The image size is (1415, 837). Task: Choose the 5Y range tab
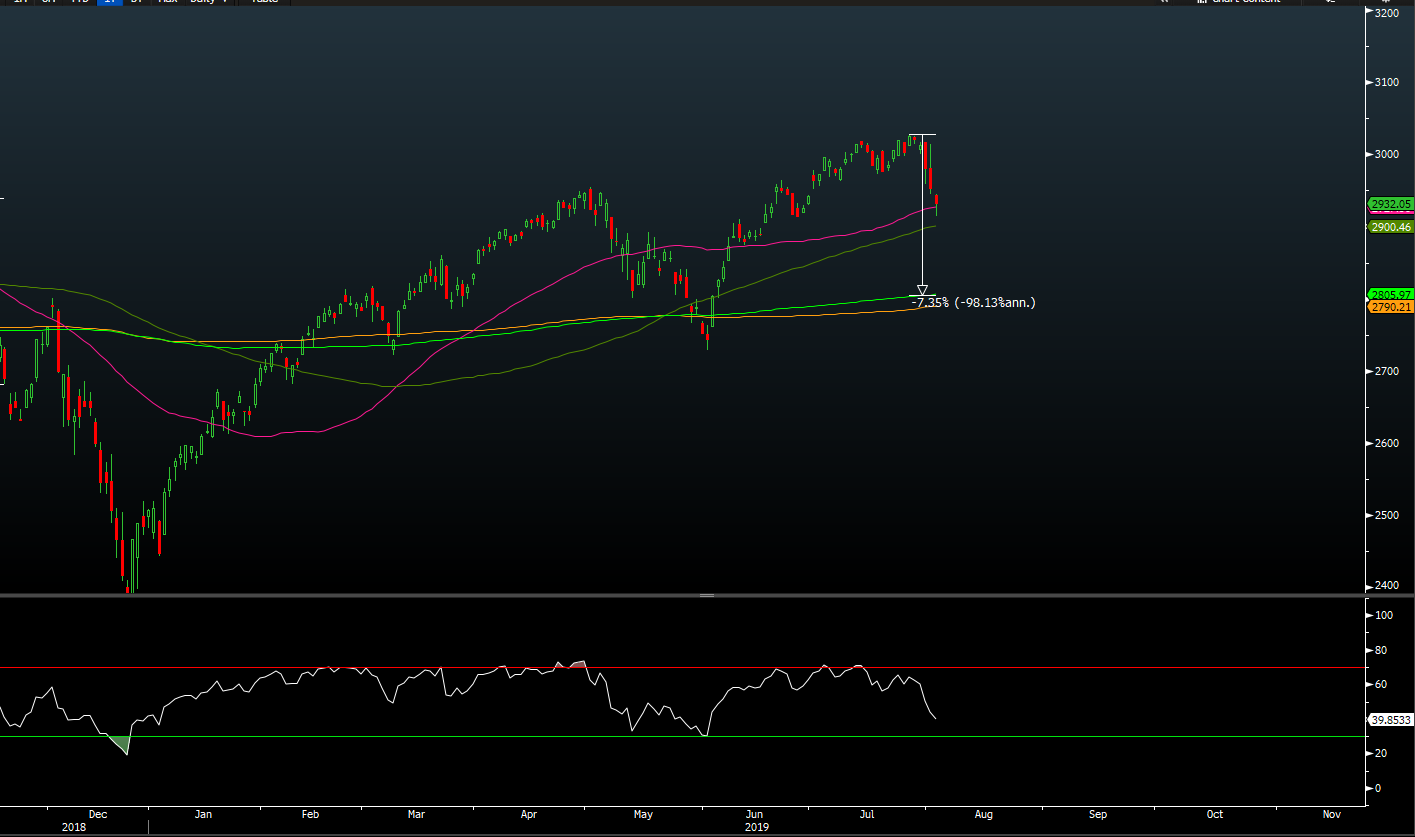tap(136, 2)
